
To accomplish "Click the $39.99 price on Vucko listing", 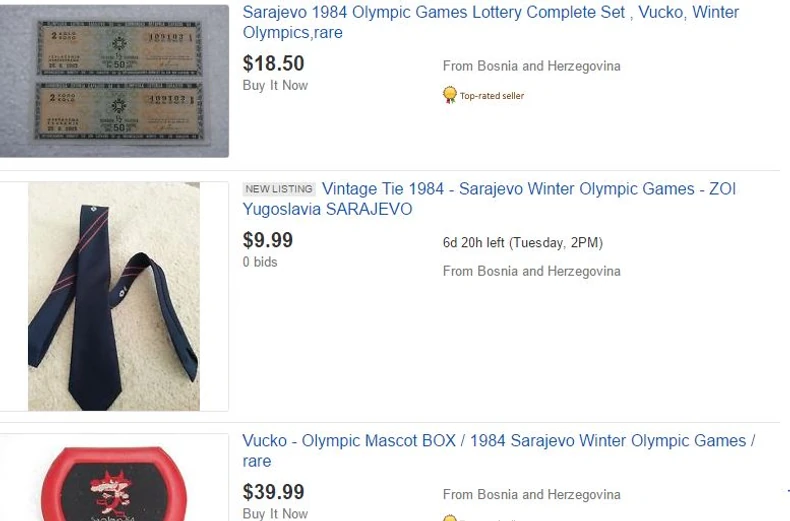I will click(x=273, y=492).
